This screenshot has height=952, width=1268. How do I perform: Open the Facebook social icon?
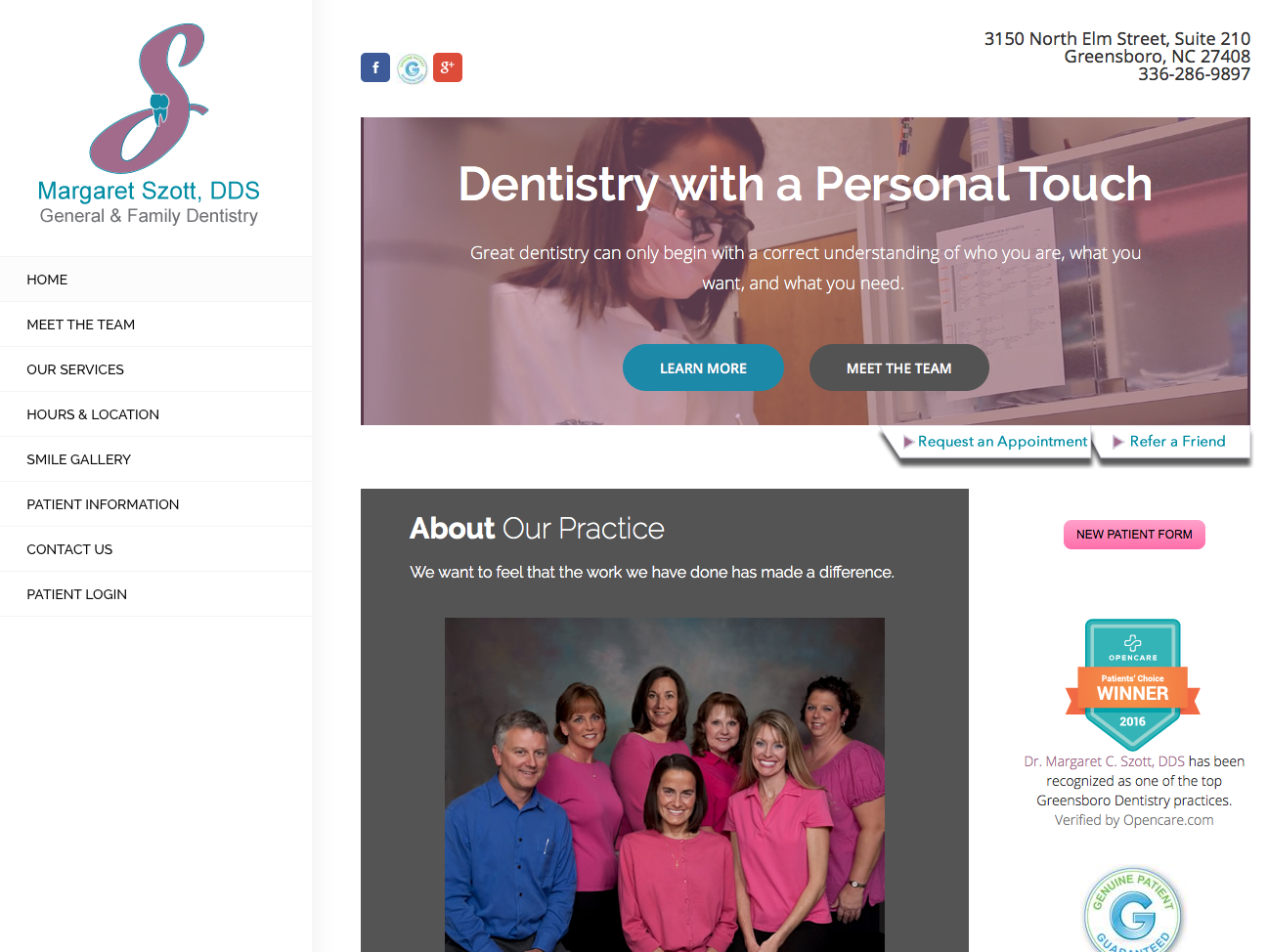click(375, 67)
